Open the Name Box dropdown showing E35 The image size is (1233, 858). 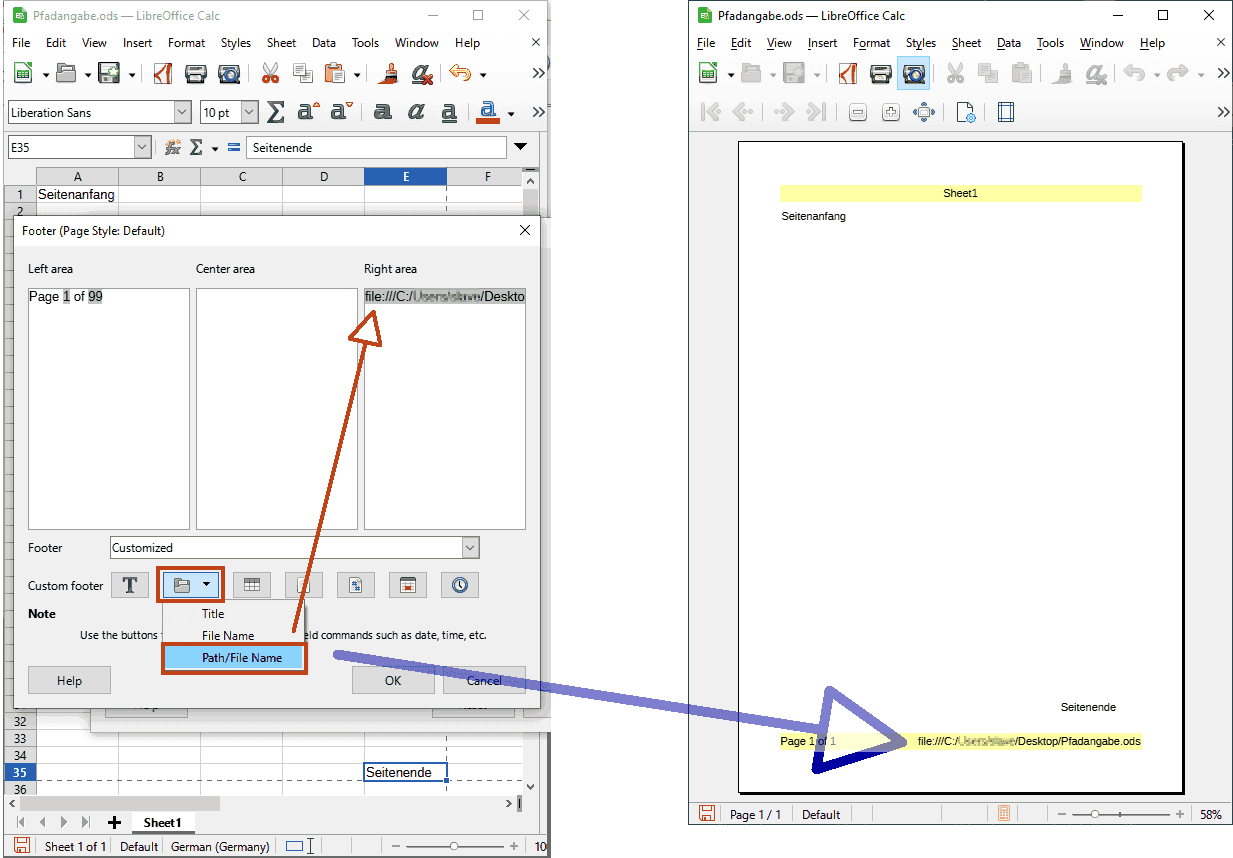click(142, 147)
